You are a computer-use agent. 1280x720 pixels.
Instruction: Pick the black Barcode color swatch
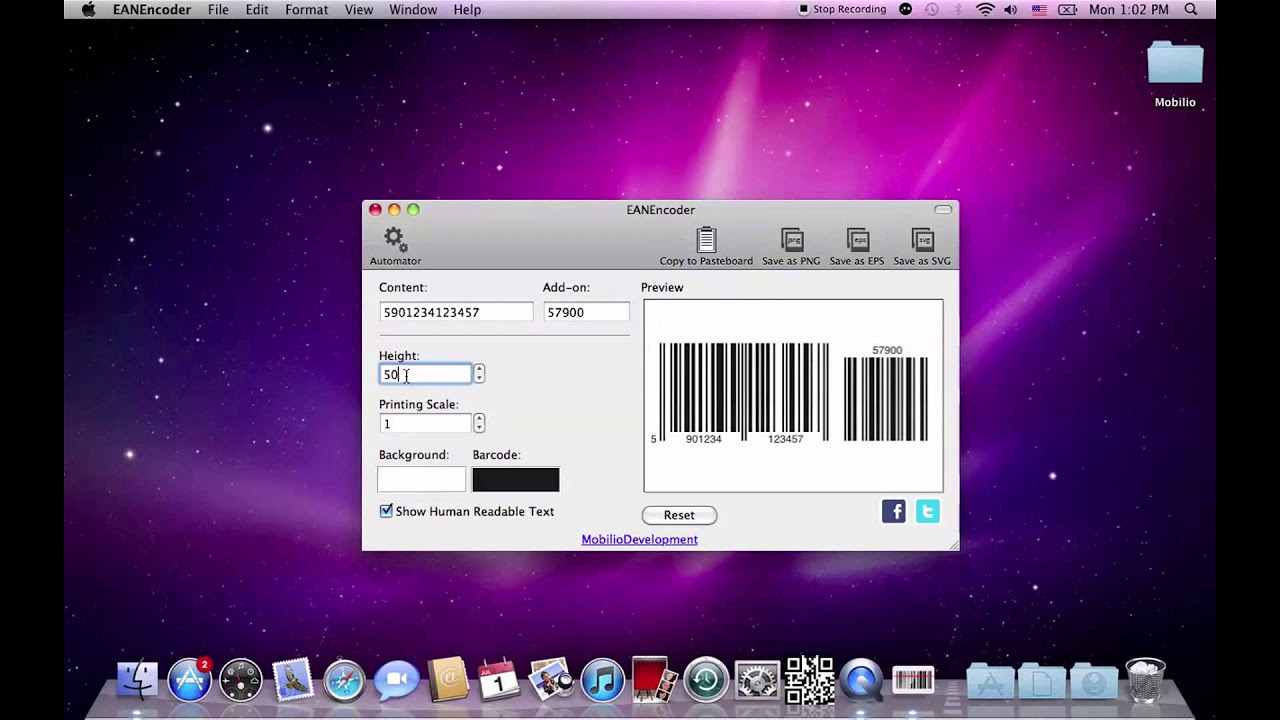point(516,480)
